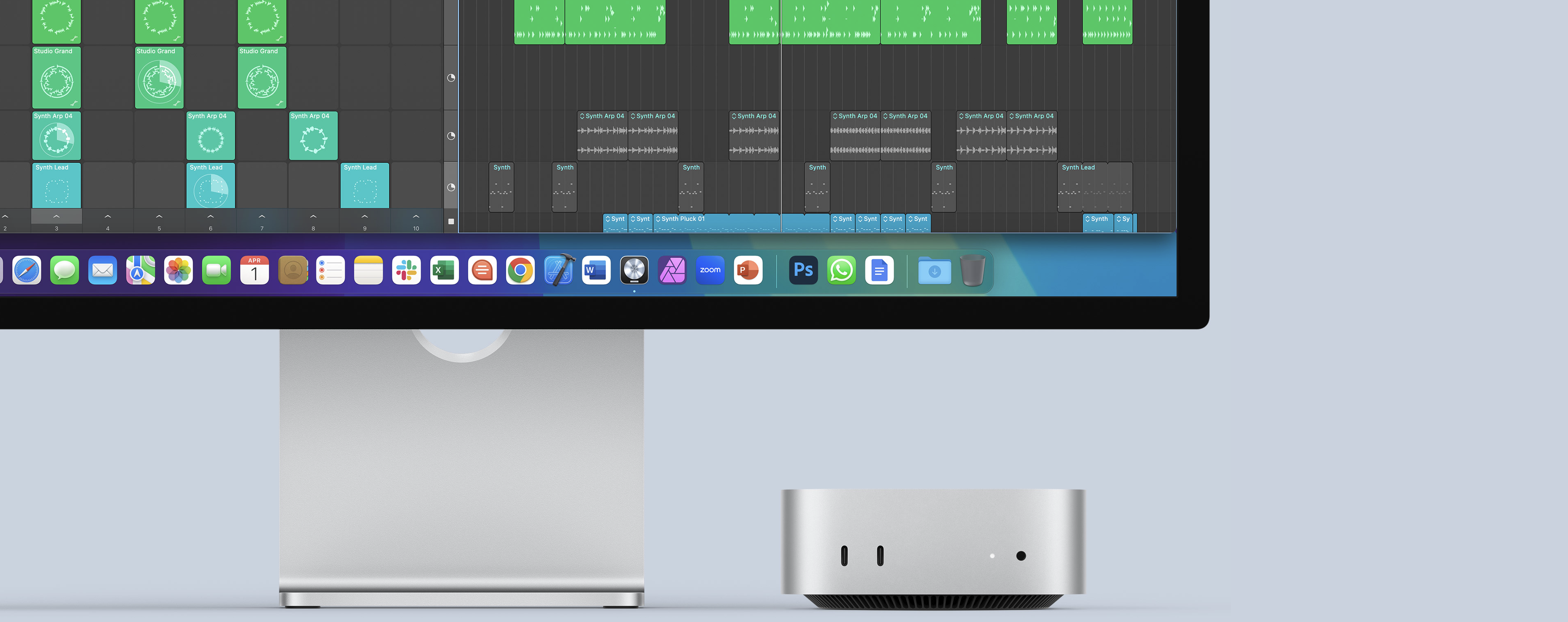Toggle the Synth Lead row cell-play indicator

pyautogui.click(x=451, y=187)
